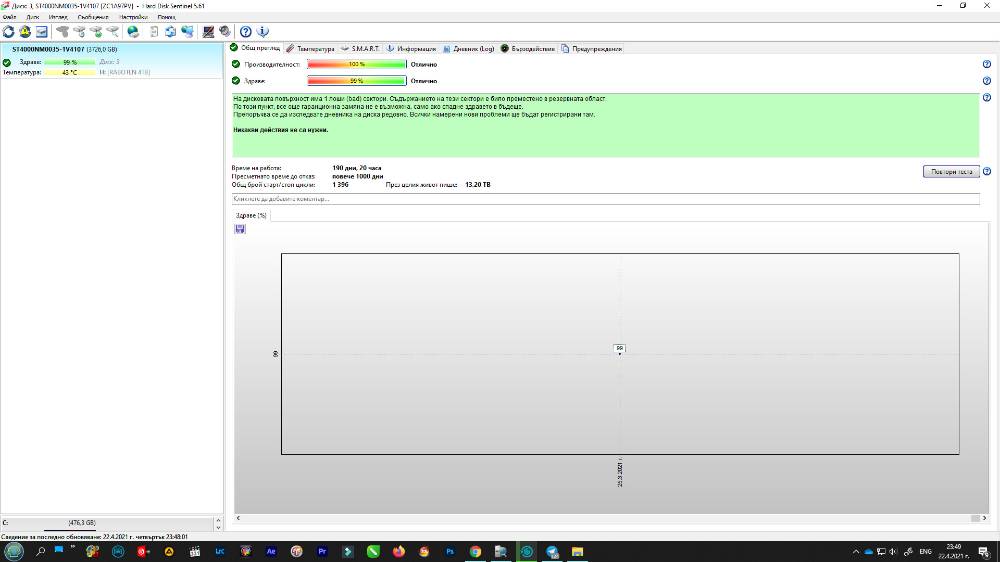Click the 99 data point on the health graph
This screenshot has height=562, width=1000.
(x=619, y=348)
